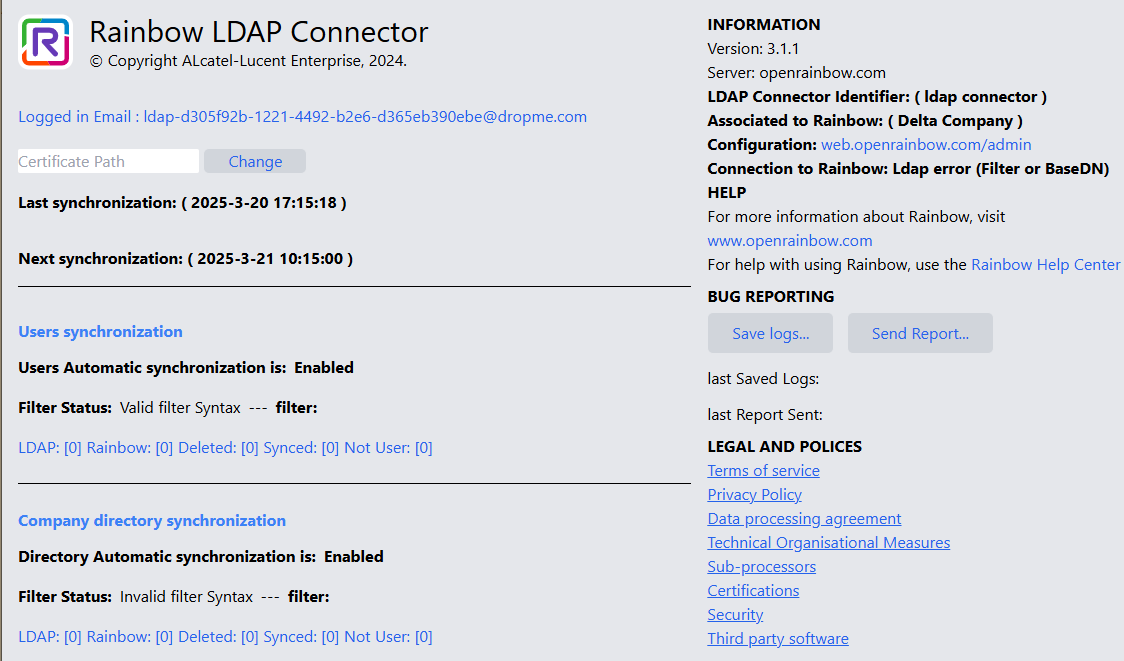Click the Alcatel-Lucent Enterprise copyright text

pos(248,61)
